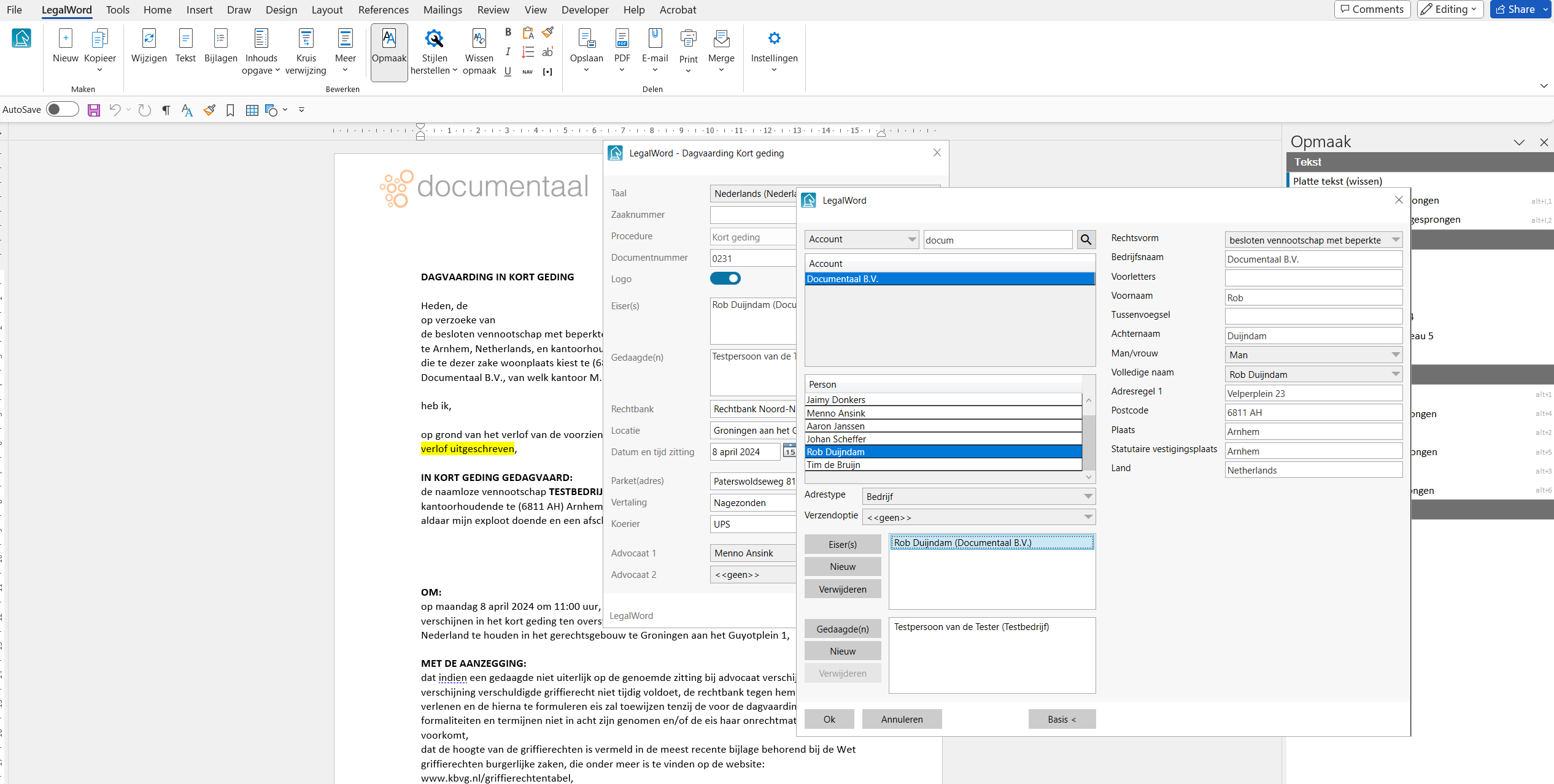1554x784 pixels.
Task: Click the Redo icon in quick access toolbar
Action: (144, 110)
